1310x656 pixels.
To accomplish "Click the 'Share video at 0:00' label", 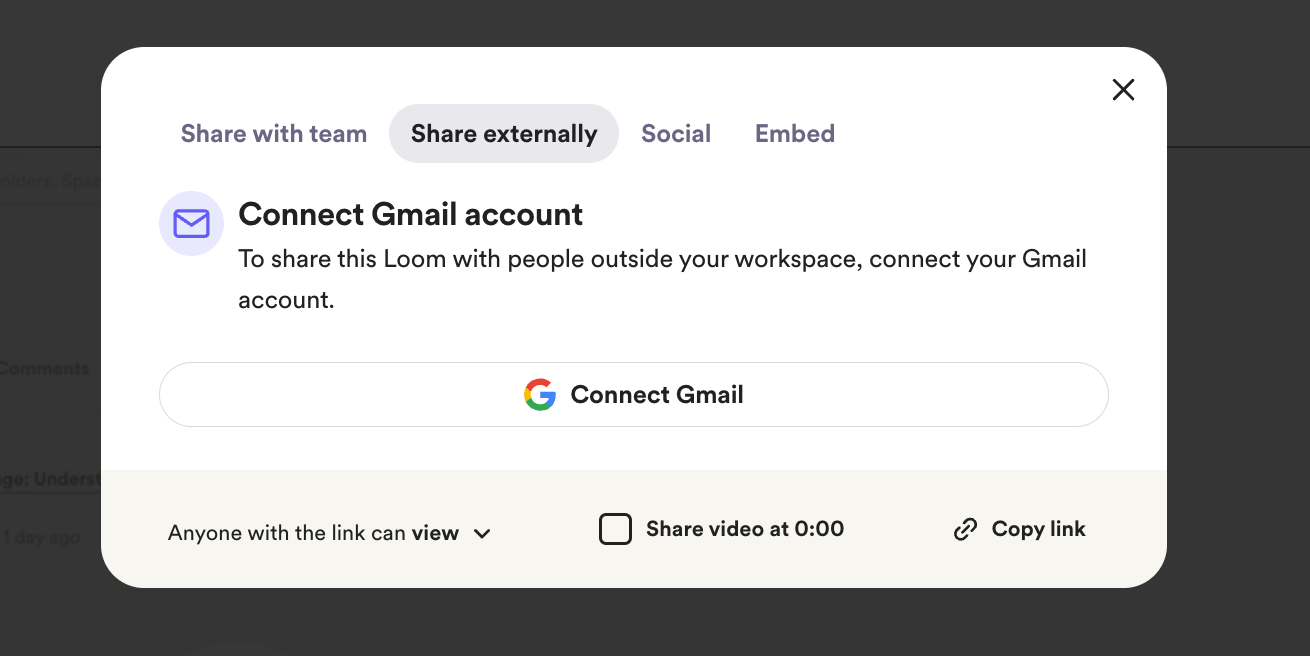I will (x=745, y=529).
